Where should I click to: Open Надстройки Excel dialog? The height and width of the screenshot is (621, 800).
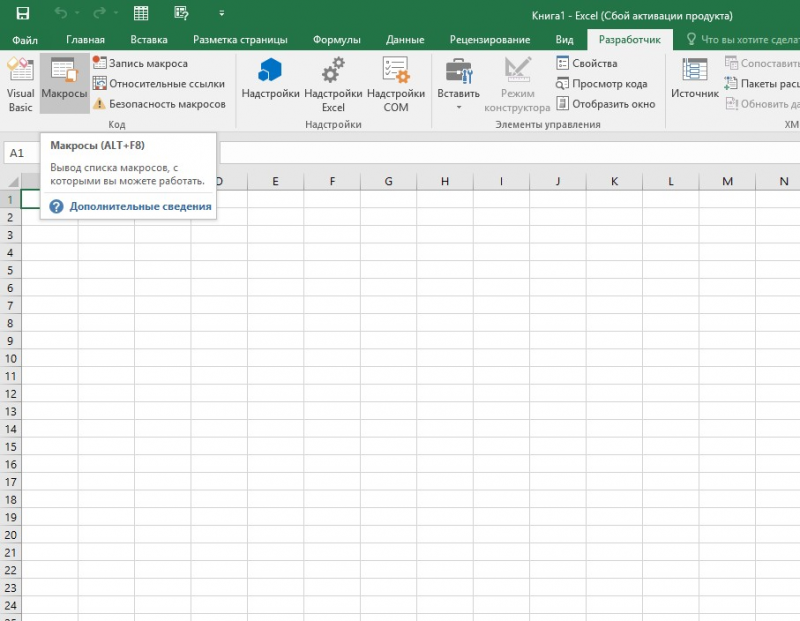[333, 84]
